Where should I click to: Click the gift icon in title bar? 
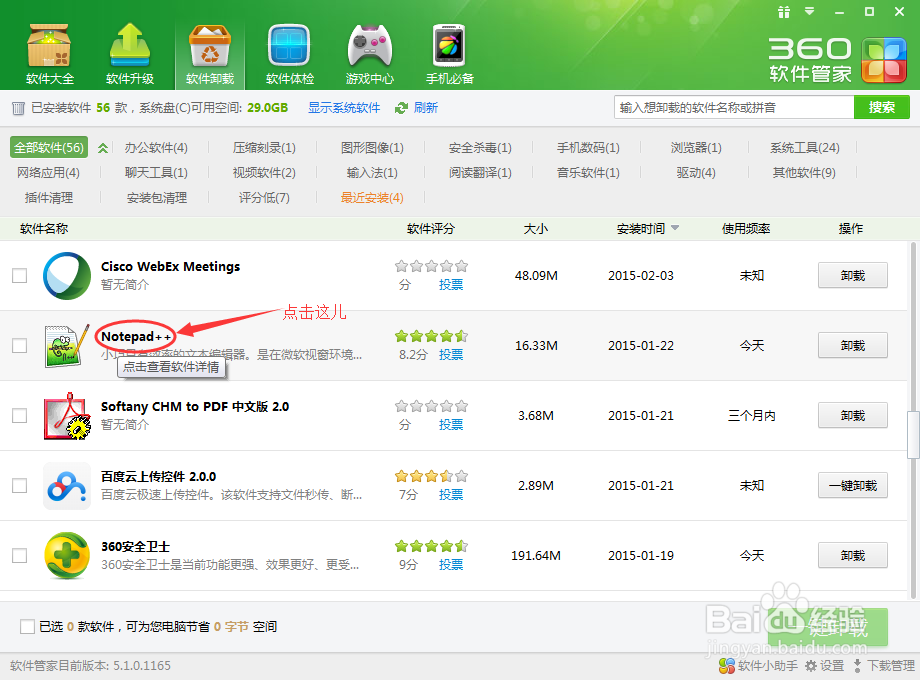784,12
